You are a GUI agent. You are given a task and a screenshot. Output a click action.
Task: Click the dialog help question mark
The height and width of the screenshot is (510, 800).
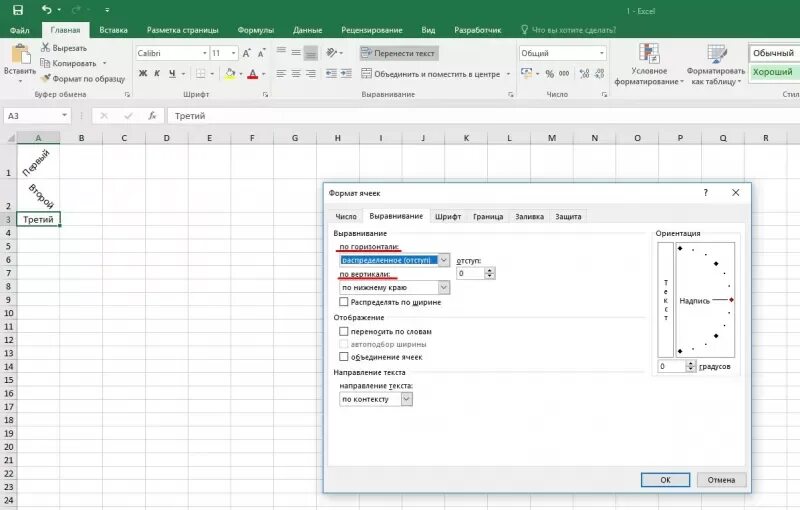(x=706, y=193)
